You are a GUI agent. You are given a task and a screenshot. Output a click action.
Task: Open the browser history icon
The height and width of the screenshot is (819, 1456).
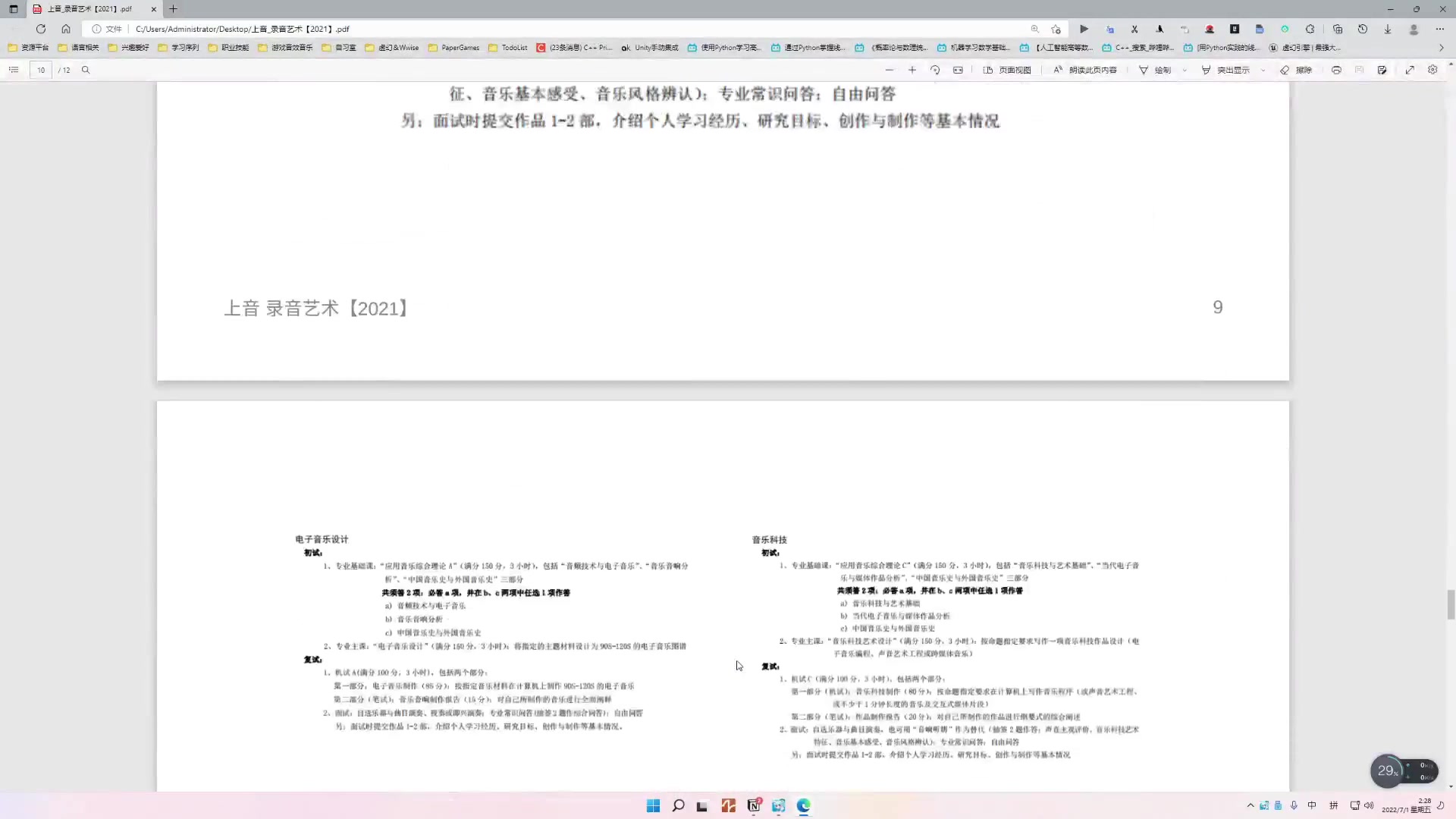pyautogui.click(x=1363, y=29)
